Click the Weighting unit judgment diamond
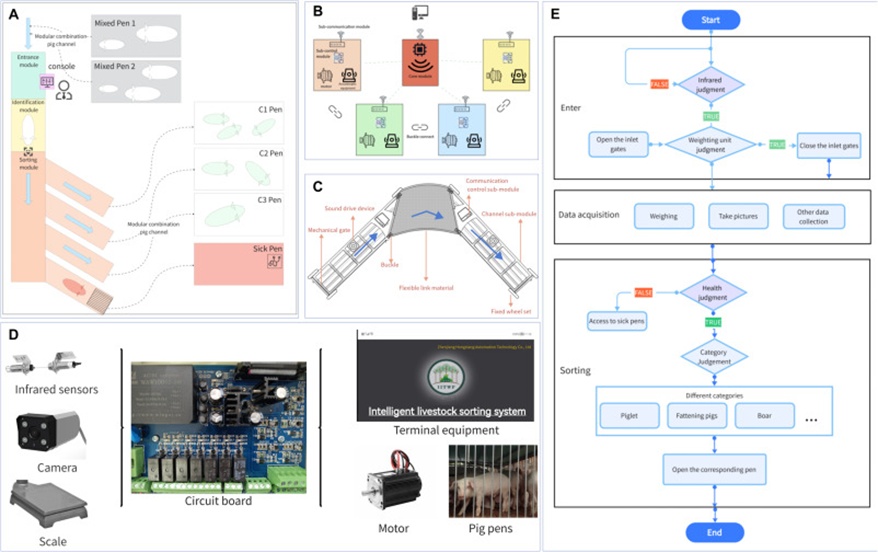This screenshot has width=878, height=552. [711, 145]
